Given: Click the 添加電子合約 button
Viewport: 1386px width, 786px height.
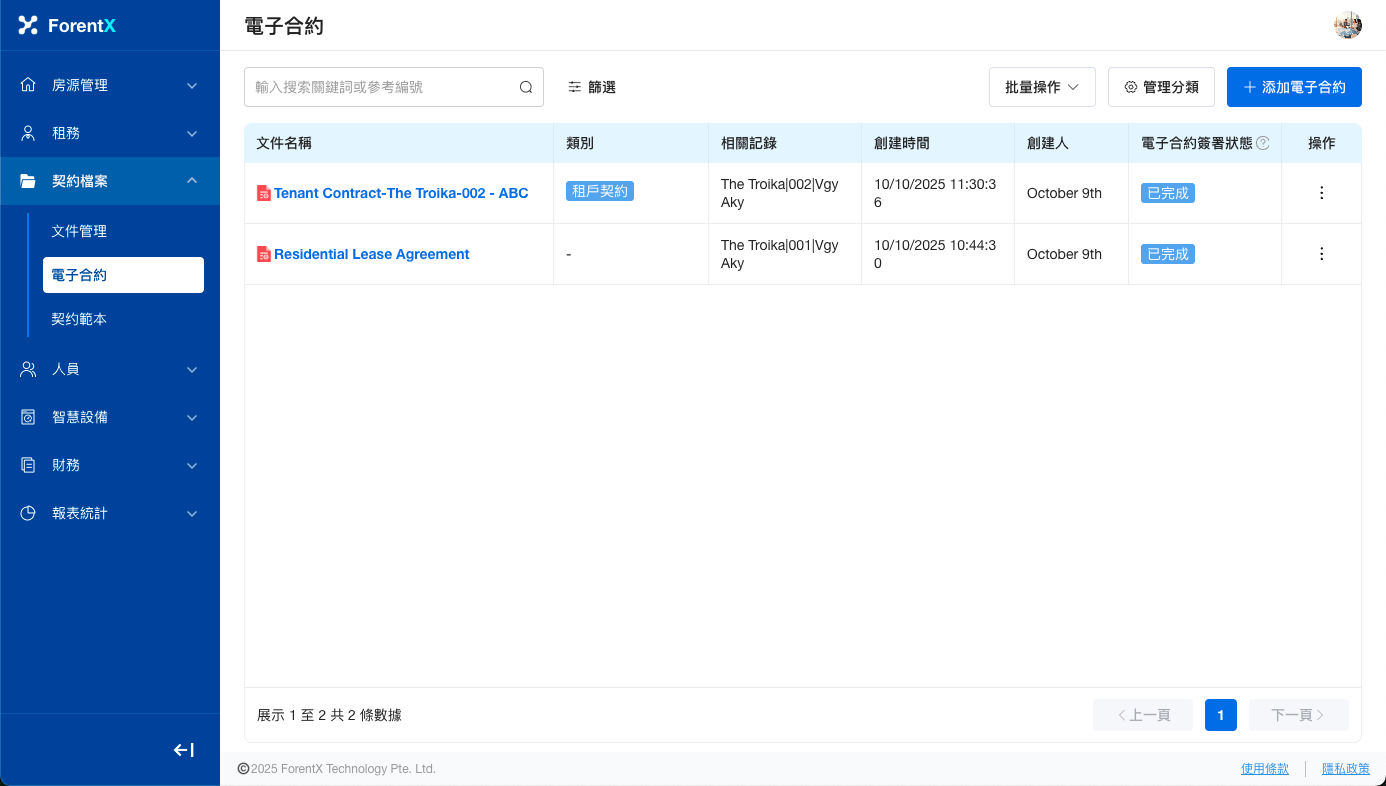Looking at the screenshot, I should 1294,87.
